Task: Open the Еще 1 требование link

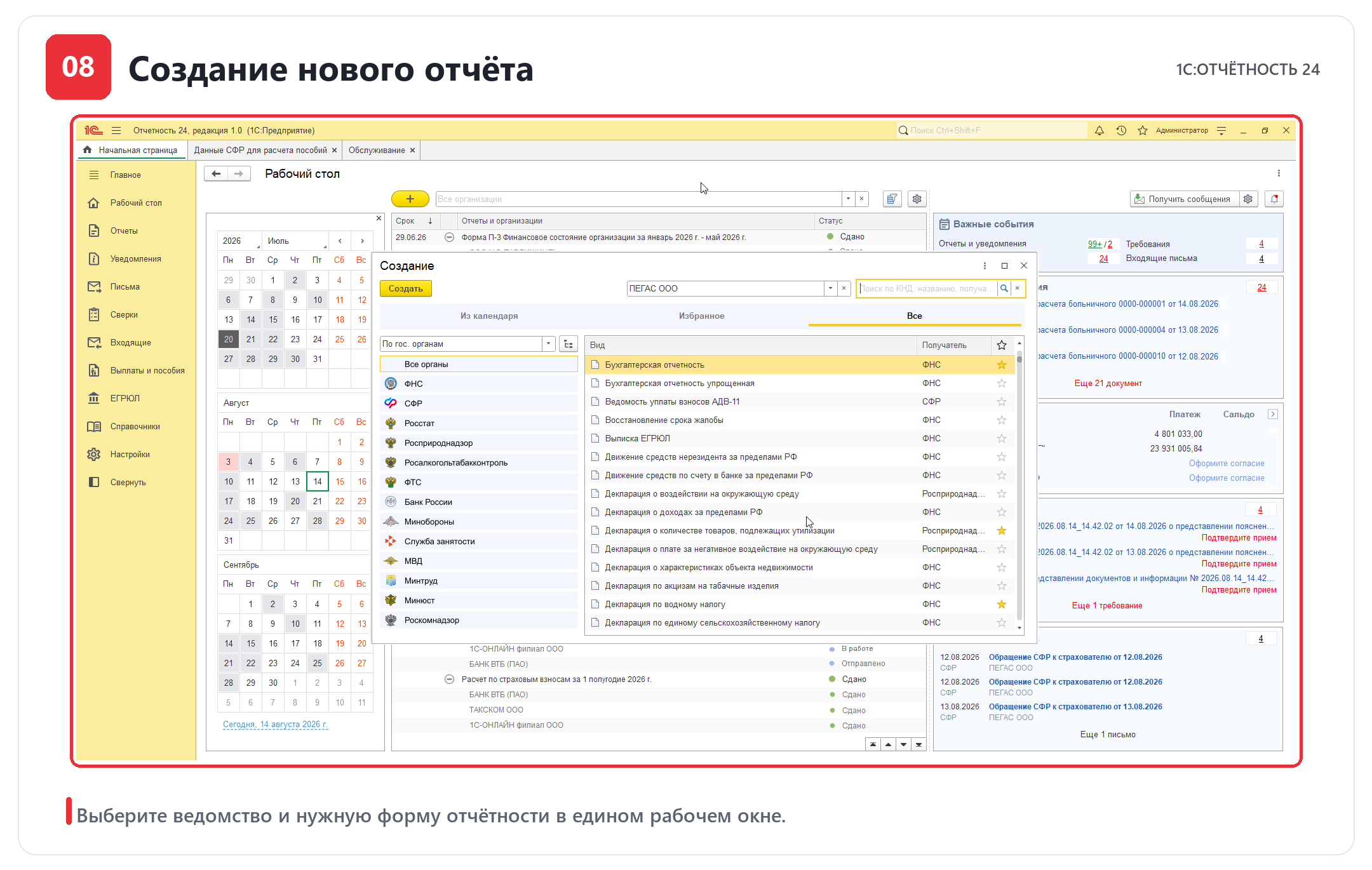Action: pos(1107,606)
